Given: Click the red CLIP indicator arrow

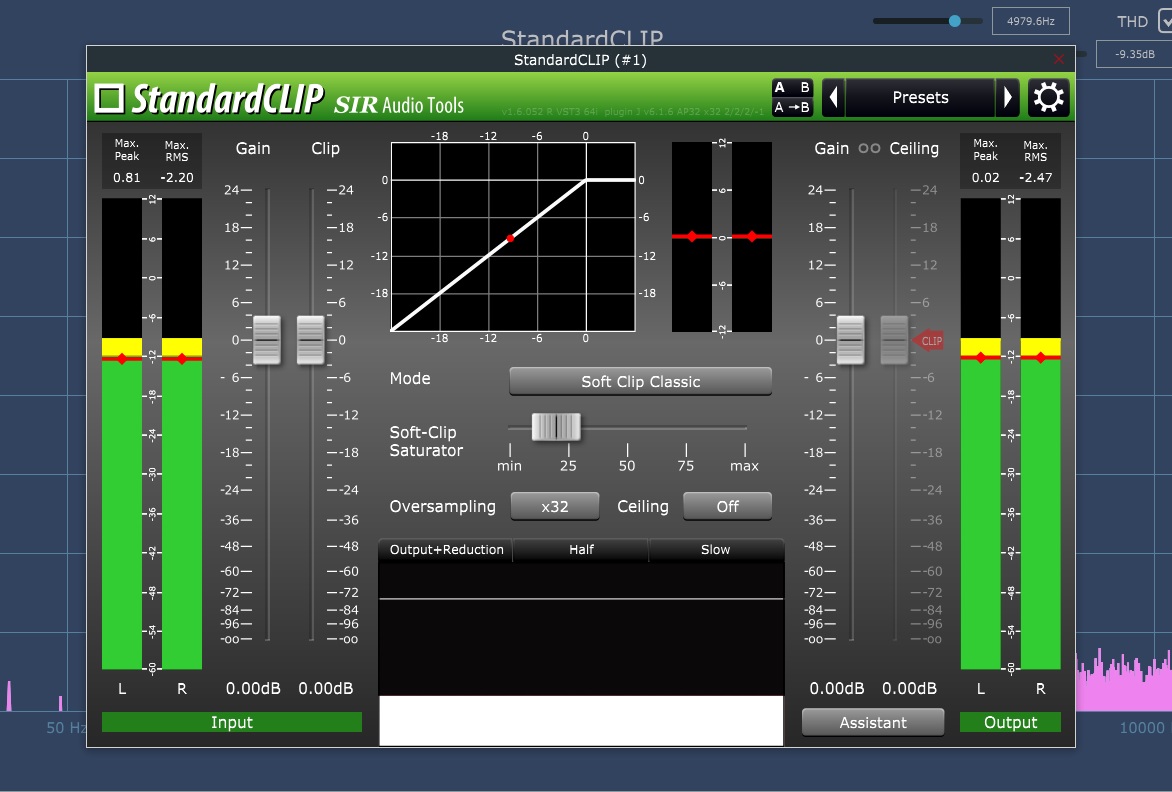Looking at the screenshot, I should tap(928, 341).
